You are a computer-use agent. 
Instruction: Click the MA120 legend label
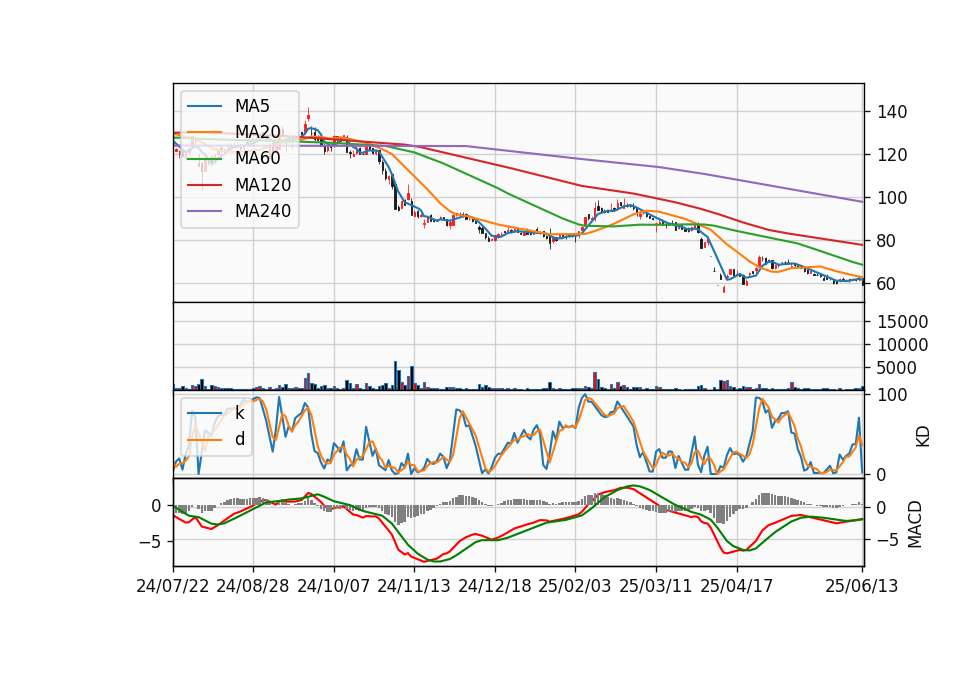263,185
